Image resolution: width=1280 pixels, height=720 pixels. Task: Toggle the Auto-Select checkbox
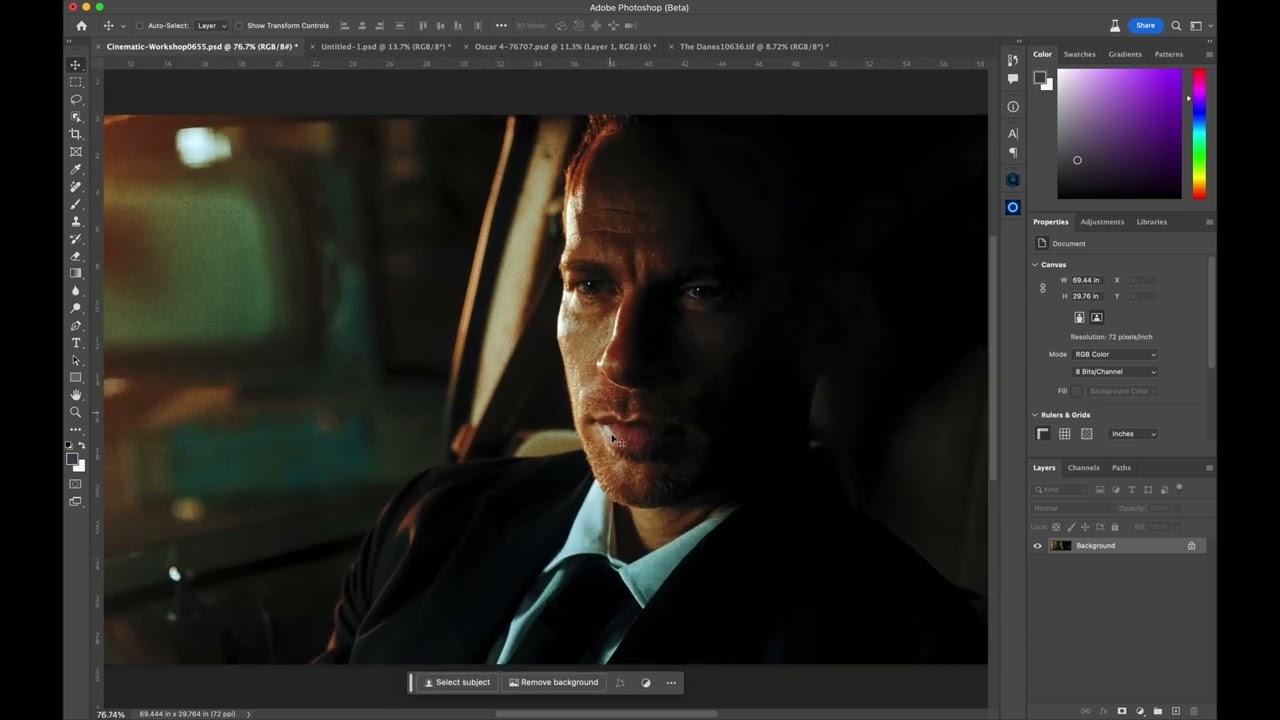[x=139, y=26]
